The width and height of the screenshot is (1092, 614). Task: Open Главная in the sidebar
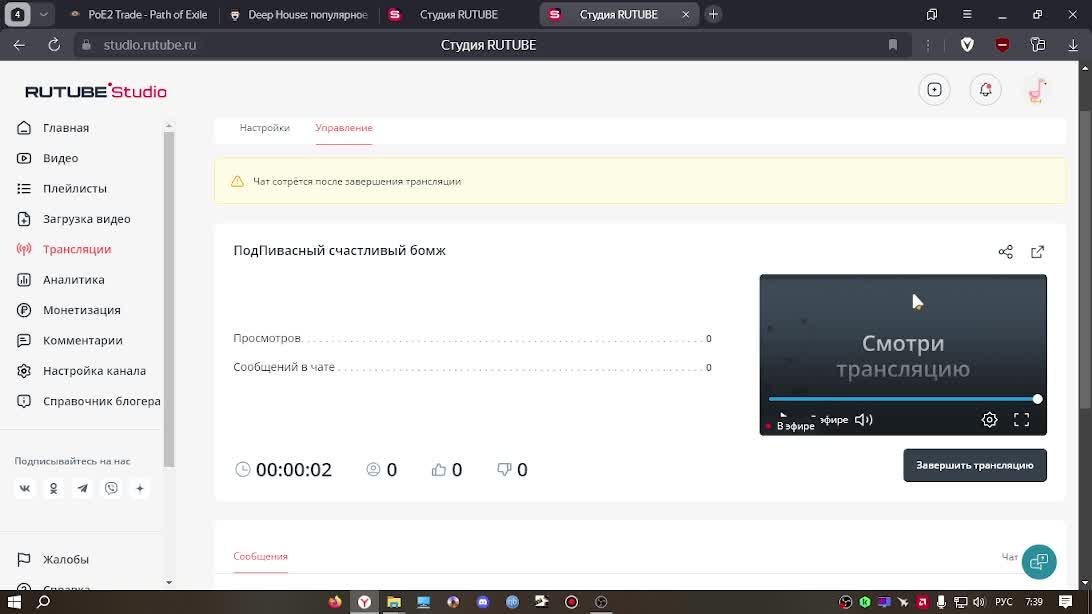65,128
